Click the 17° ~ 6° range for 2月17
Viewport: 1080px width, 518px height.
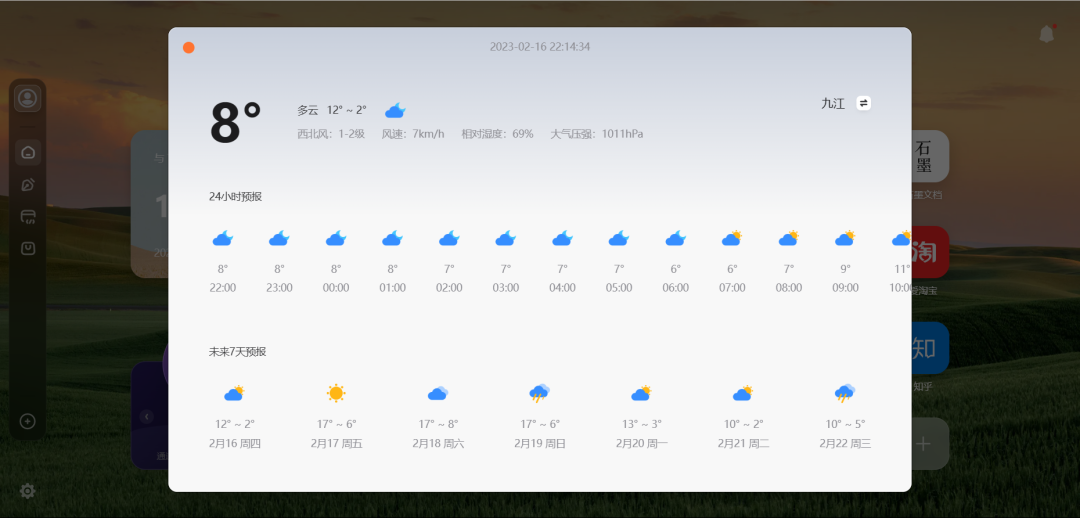pyautogui.click(x=336, y=424)
